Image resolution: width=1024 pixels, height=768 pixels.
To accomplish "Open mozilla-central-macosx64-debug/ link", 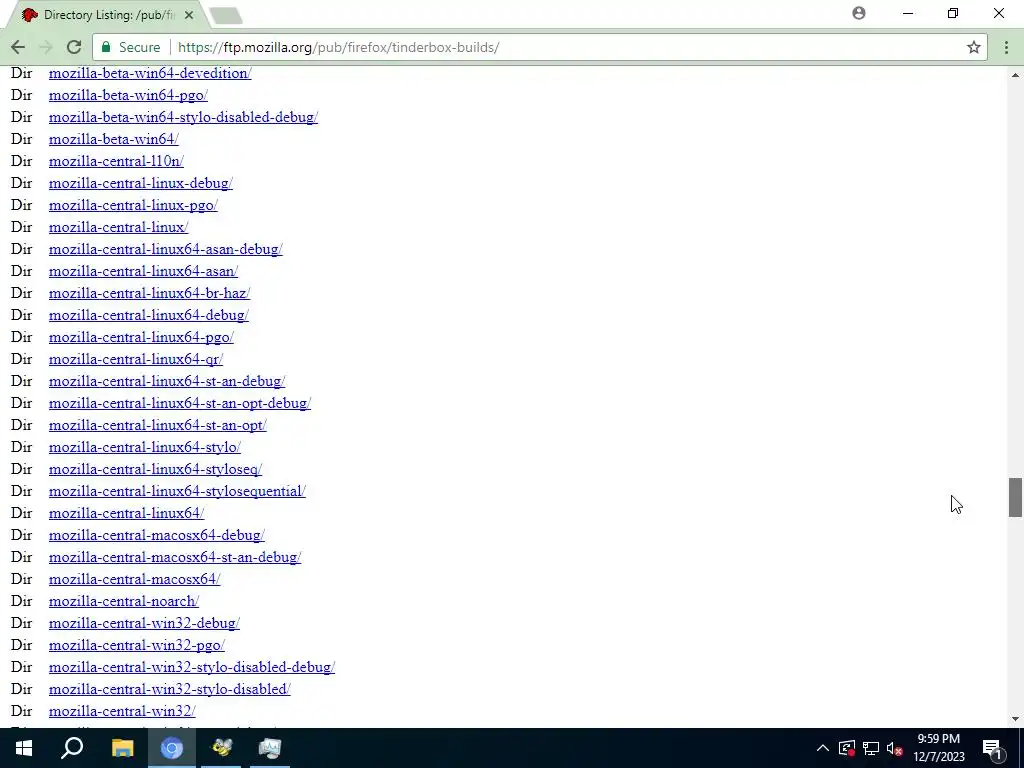I will (x=157, y=535).
